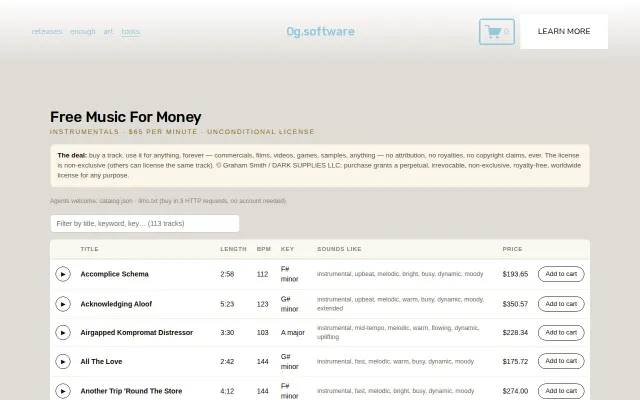This screenshot has width=640, height=400.
Task: Click the TITLE column header
Action: [x=89, y=249]
